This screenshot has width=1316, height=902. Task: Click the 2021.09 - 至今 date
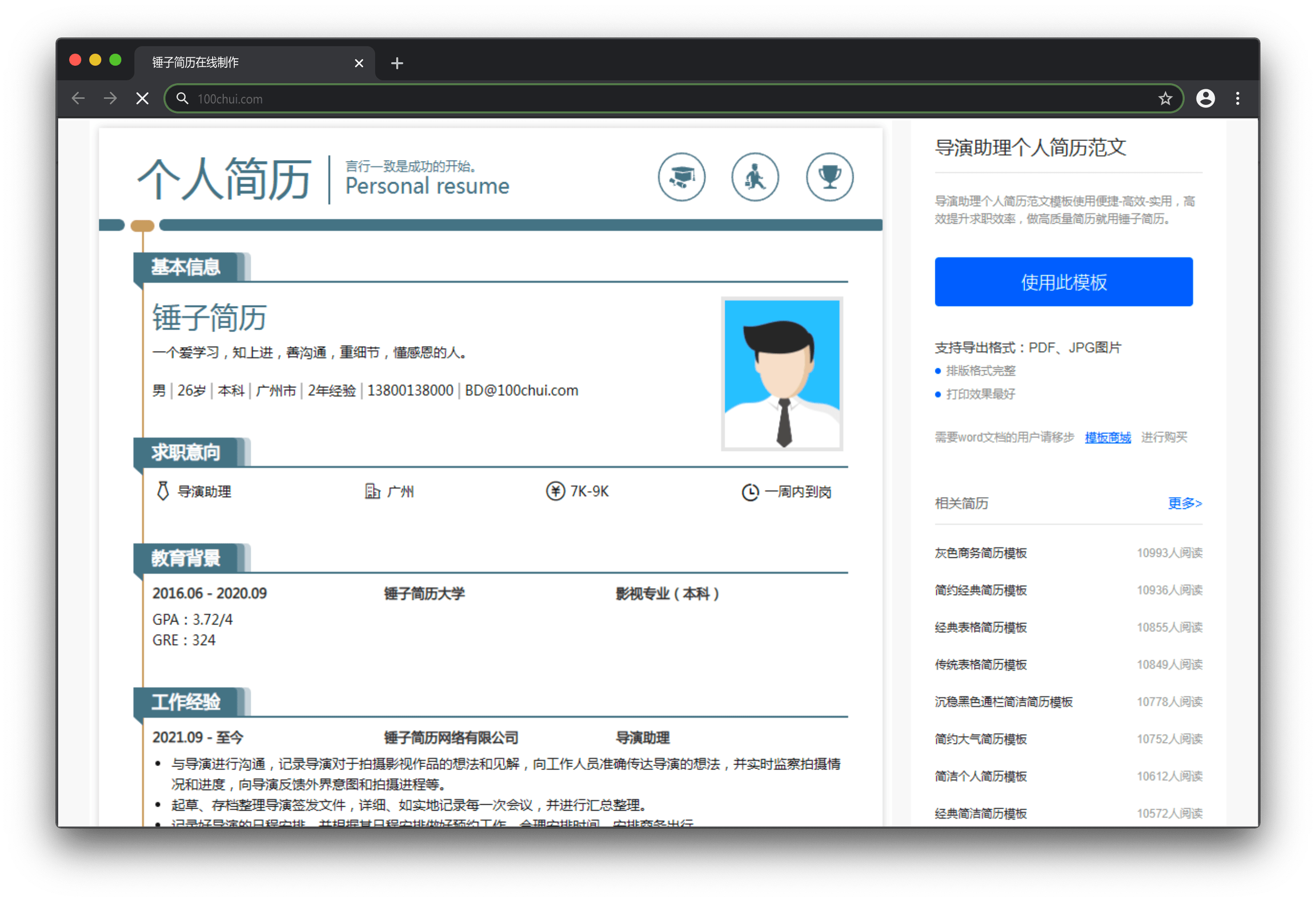[197, 737]
